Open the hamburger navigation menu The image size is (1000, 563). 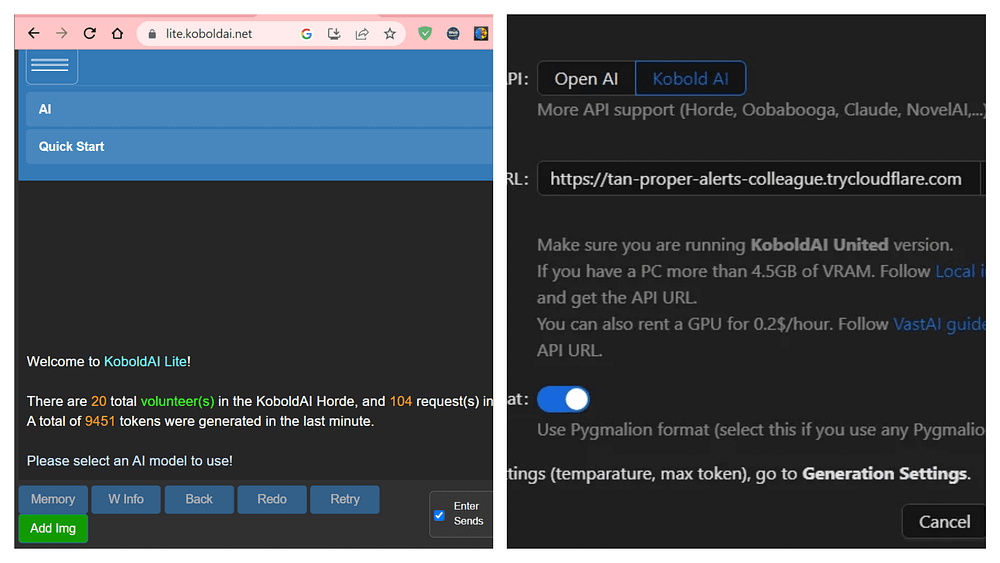pyautogui.click(x=52, y=65)
